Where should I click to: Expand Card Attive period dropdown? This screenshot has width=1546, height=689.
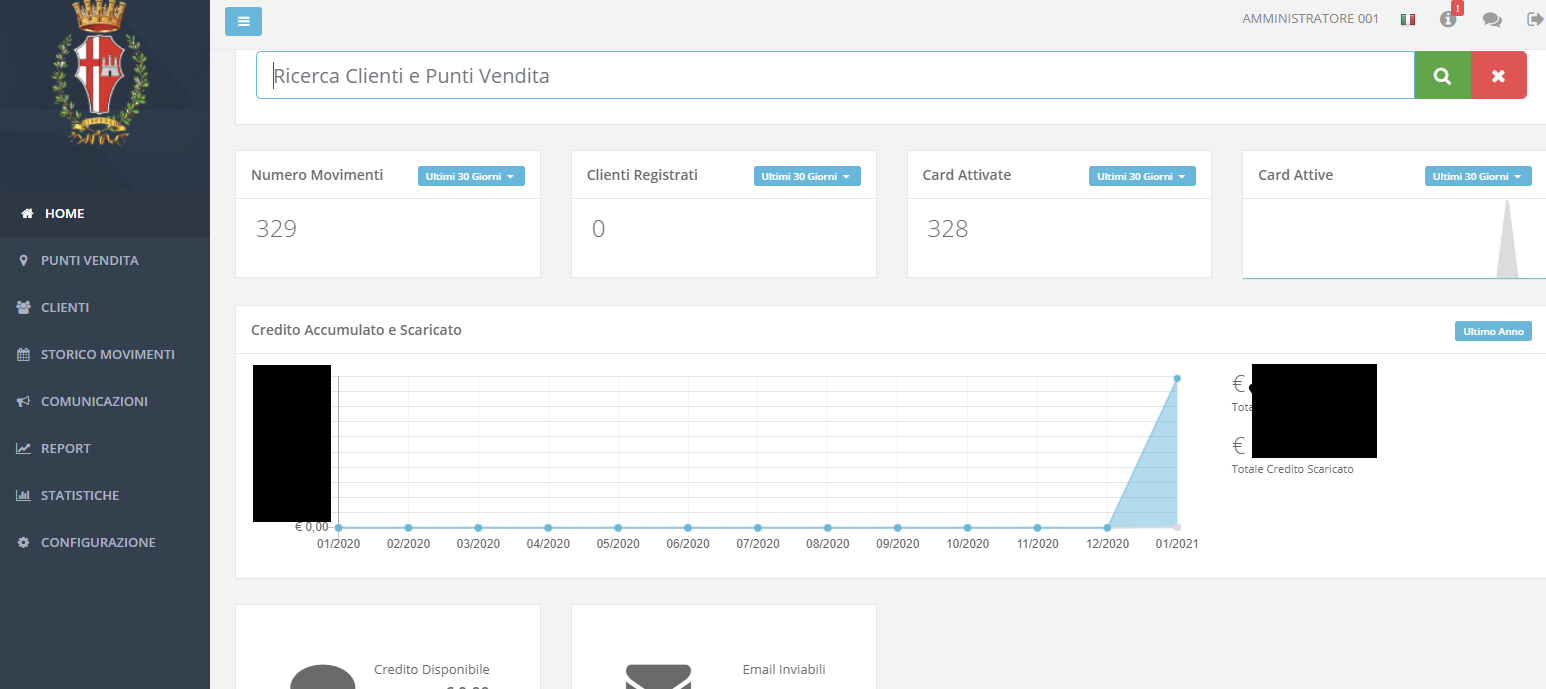pyautogui.click(x=1477, y=176)
